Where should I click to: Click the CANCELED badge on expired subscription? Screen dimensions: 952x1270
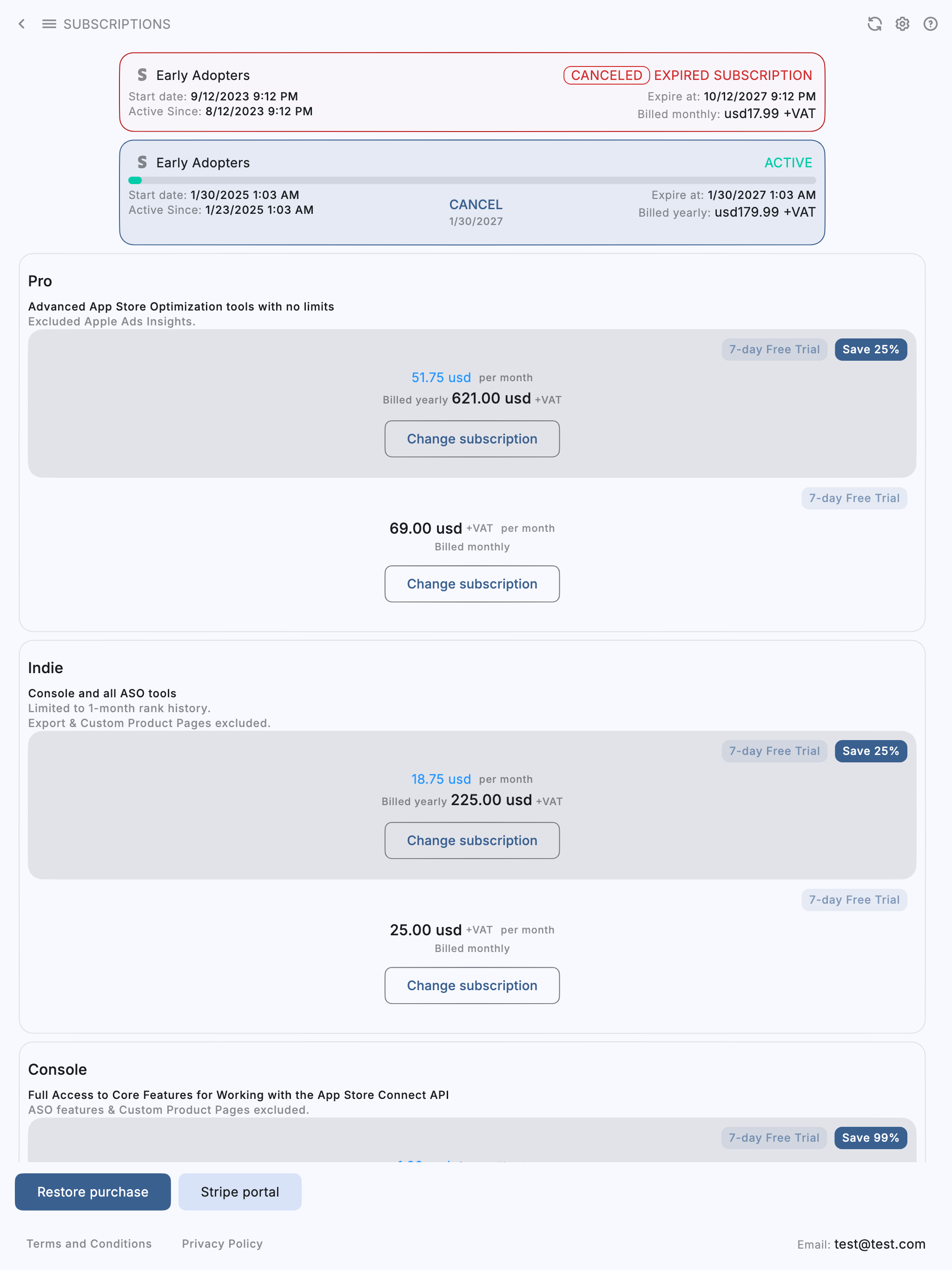[x=606, y=75]
